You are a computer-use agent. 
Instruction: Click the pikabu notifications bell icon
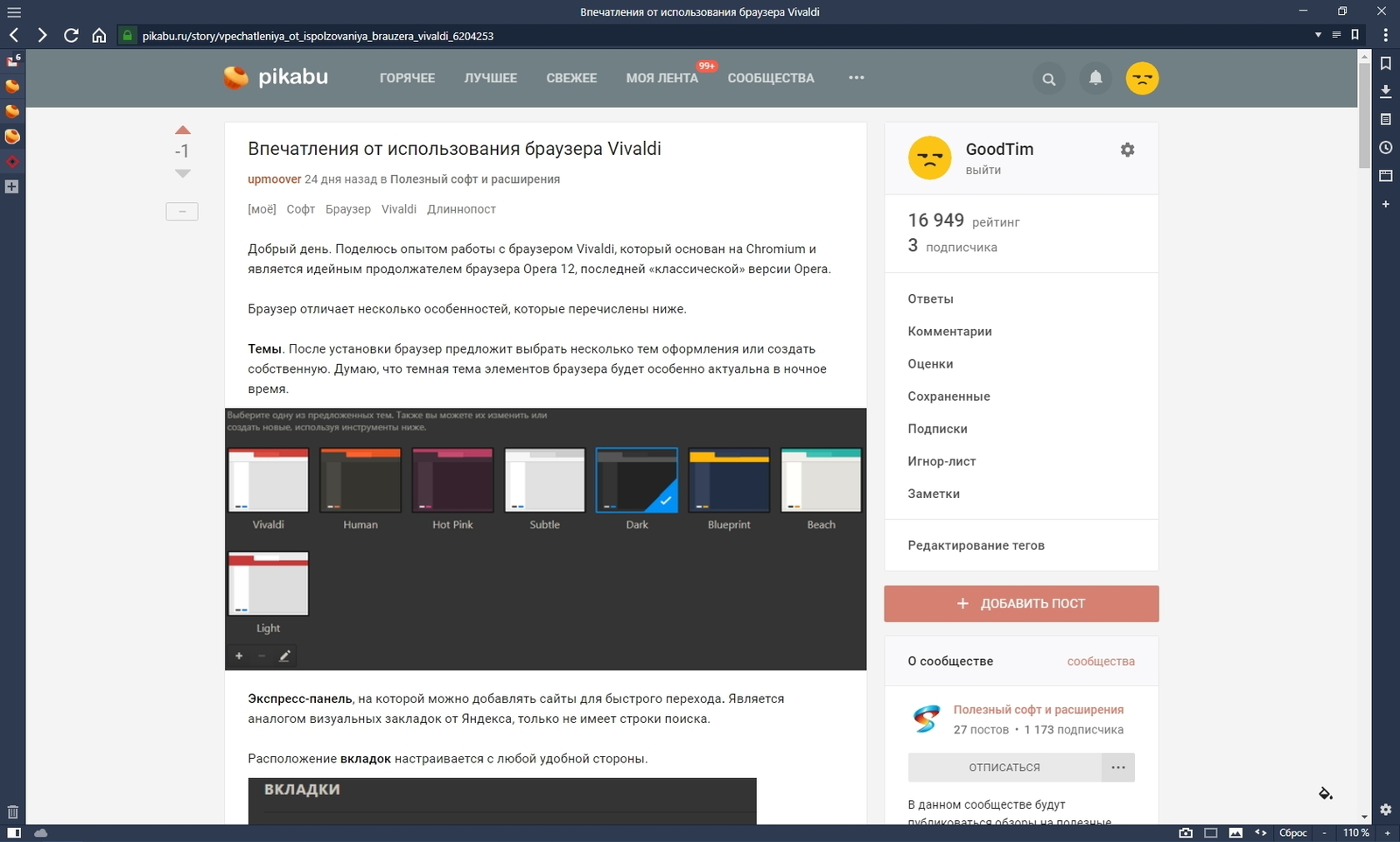tap(1095, 78)
